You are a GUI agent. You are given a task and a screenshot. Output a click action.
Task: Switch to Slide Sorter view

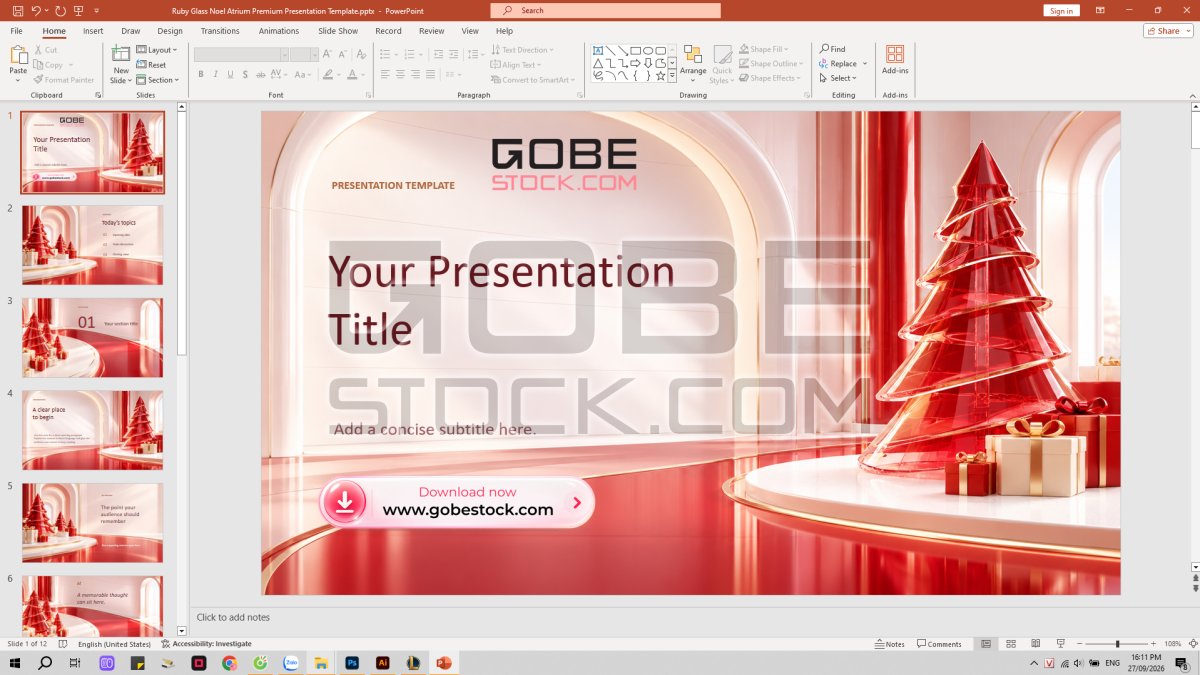pos(1011,644)
